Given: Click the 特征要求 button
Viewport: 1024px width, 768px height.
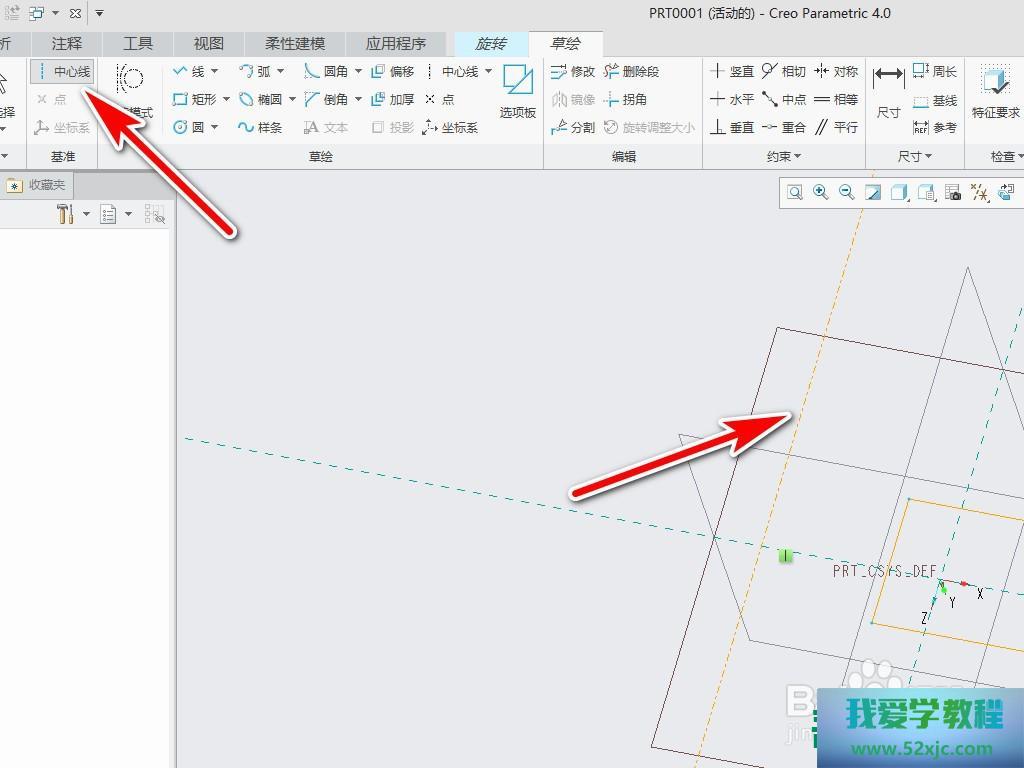Looking at the screenshot, I should tap(995, 91).
